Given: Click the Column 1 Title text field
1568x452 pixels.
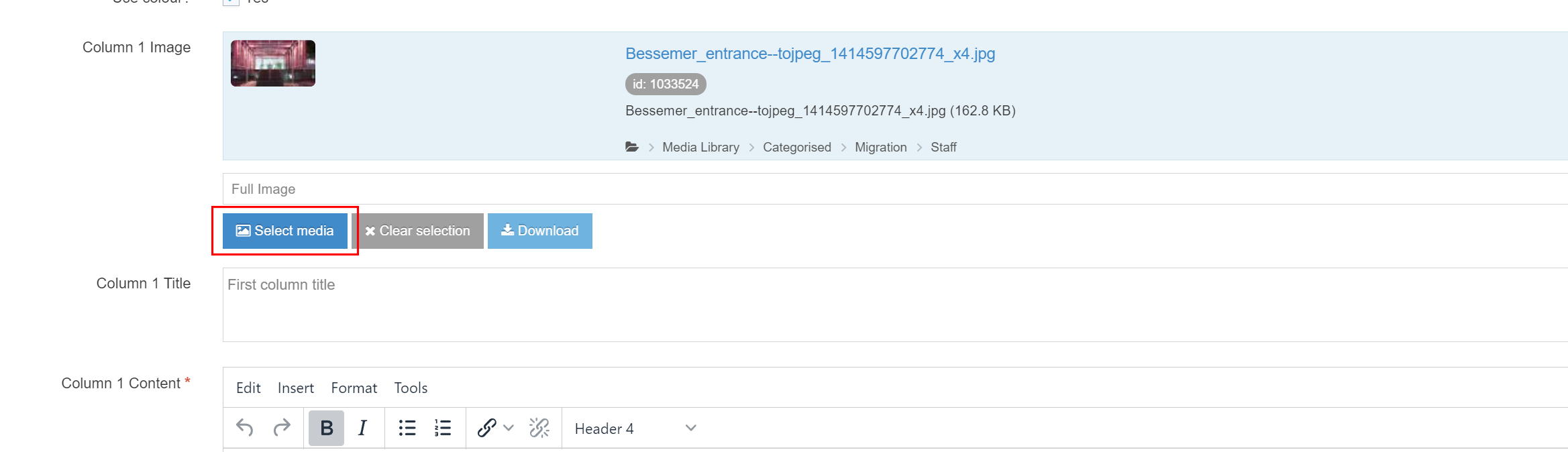Looking at the screenshot, I should 872,304.
